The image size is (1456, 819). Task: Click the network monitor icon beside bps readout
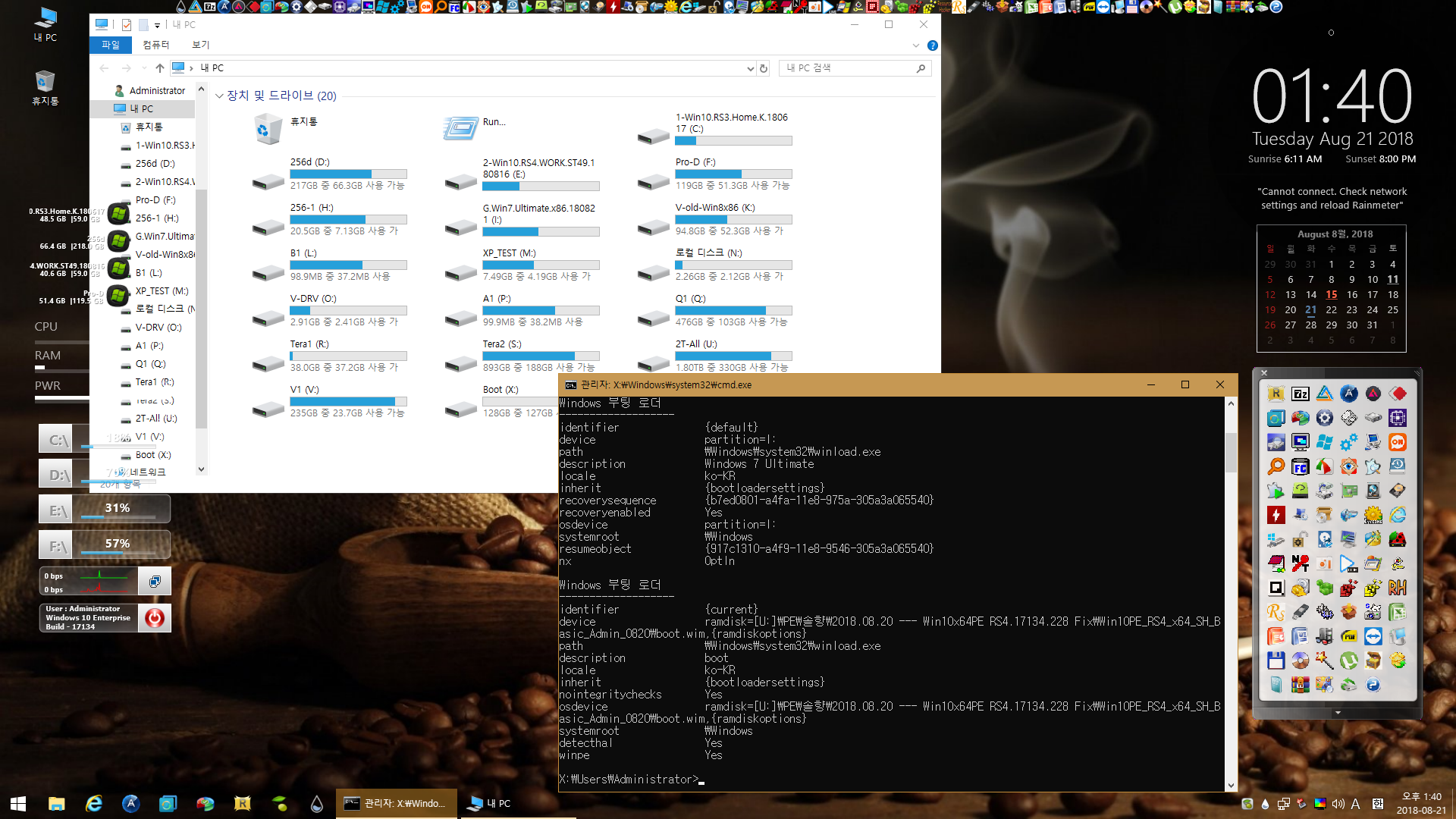click(155, 582)
